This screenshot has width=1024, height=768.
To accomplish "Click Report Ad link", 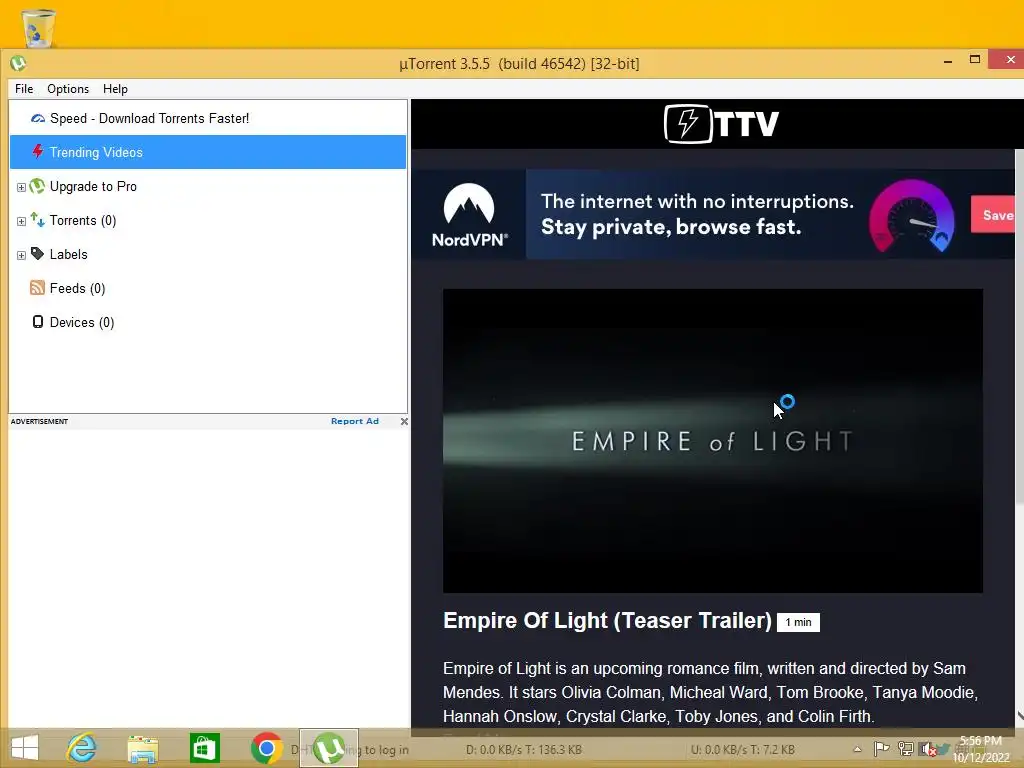I will click(x=355, y=421).
